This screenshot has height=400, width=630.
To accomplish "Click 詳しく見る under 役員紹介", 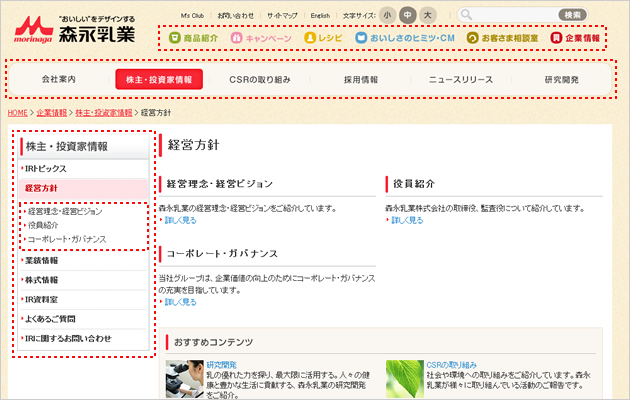I will click(x=407, y=220).
